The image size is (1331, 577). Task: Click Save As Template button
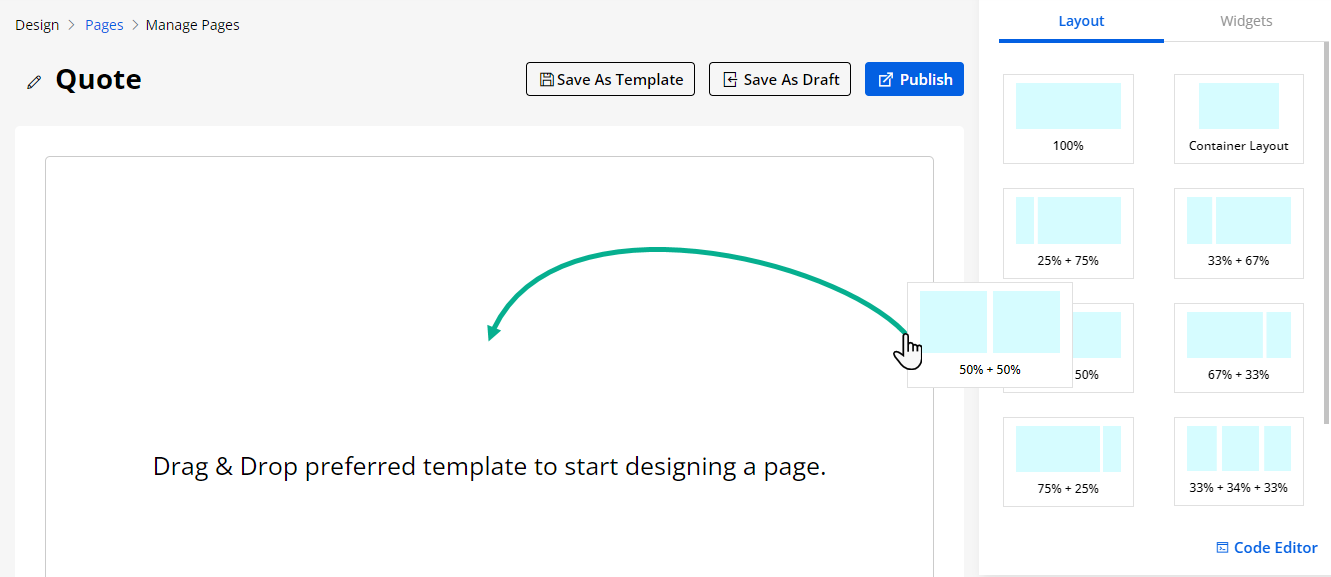tap(611, 80)
